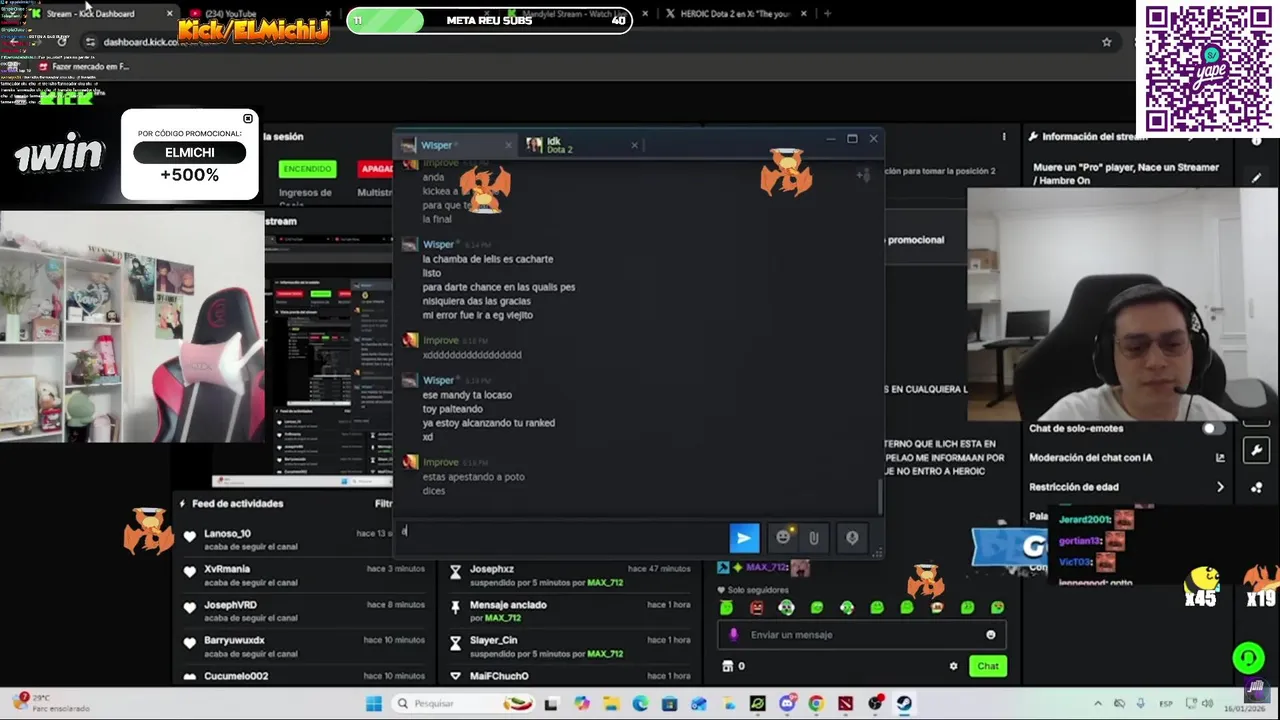This screenshot has height=720, width=1280.
Task: Show hidden system tray icons
Action: [x=1097, y=704]
